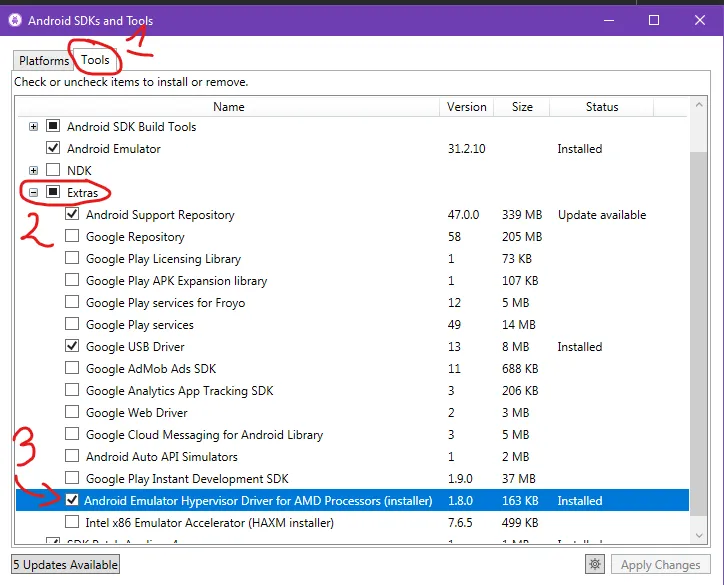Check Google Analytics App Tracking SDK
This screenshot has height=585, width=724.
[x=72, y=390]
